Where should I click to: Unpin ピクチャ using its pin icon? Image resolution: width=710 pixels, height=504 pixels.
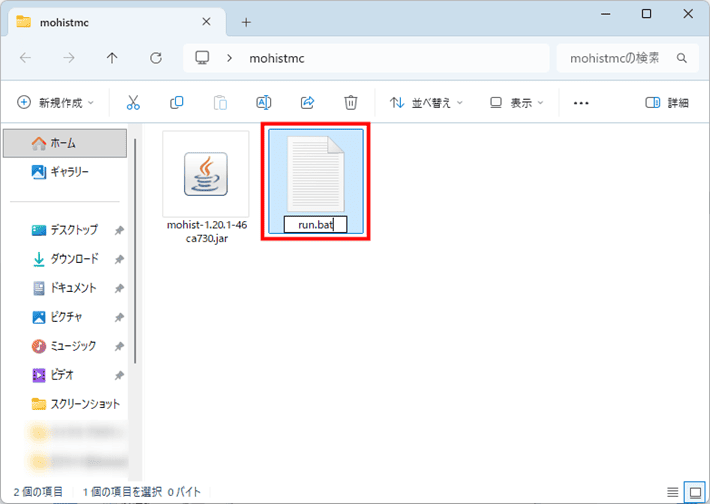pos(119,317)
